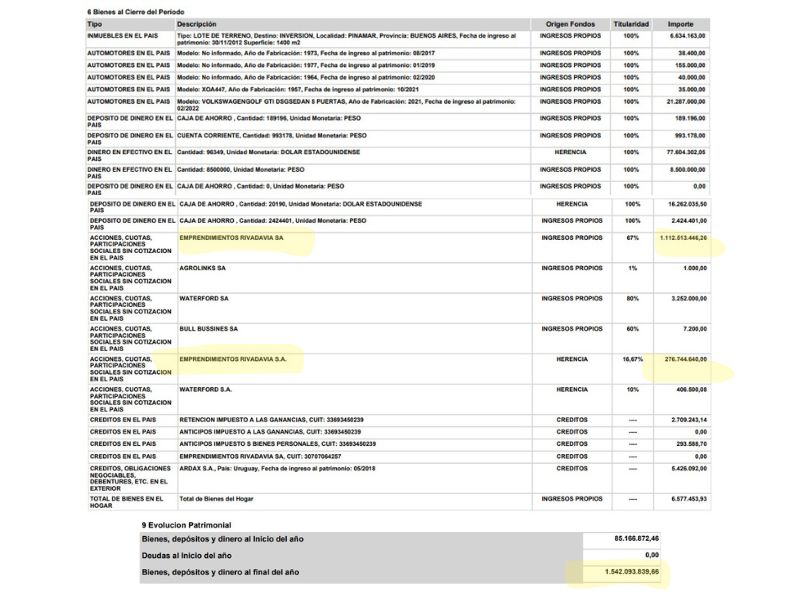Select the automotor description with fabrication year 1973
The height and width of the screenshot is (600, 800).
pos(306,53)
